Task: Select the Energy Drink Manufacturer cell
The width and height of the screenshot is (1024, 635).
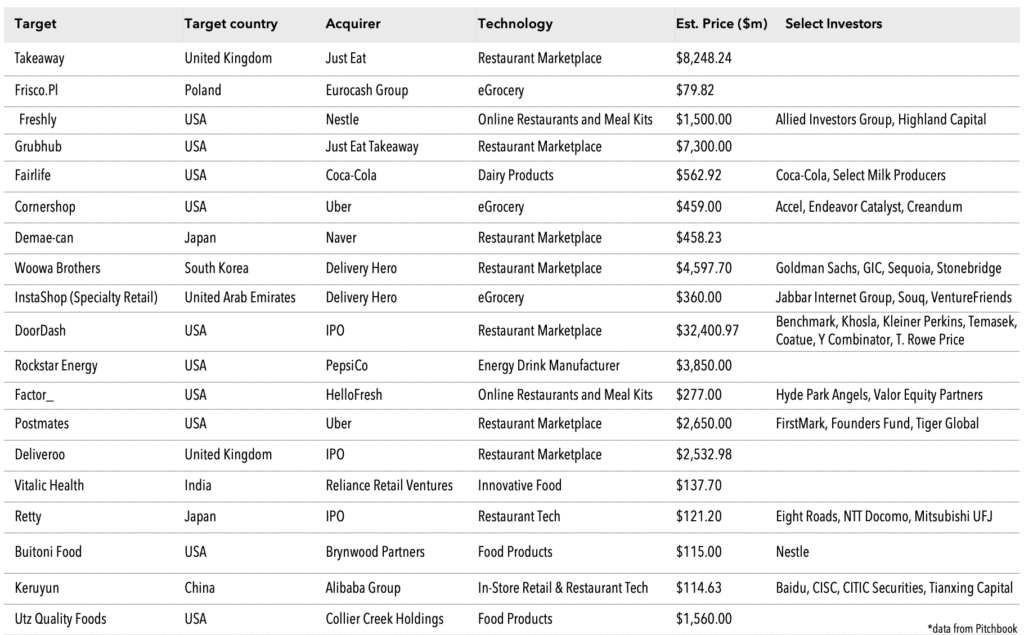Action: (x=549, y=365)
